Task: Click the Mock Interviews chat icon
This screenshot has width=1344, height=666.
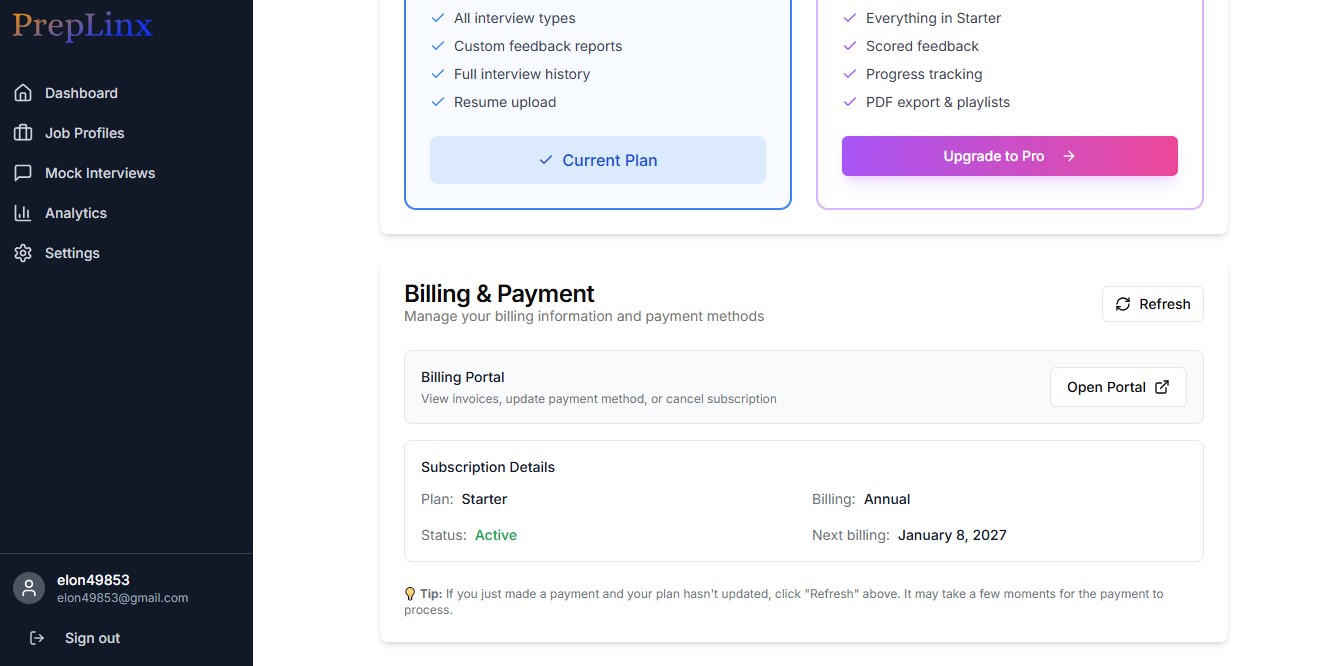Action: click(23, 173)
